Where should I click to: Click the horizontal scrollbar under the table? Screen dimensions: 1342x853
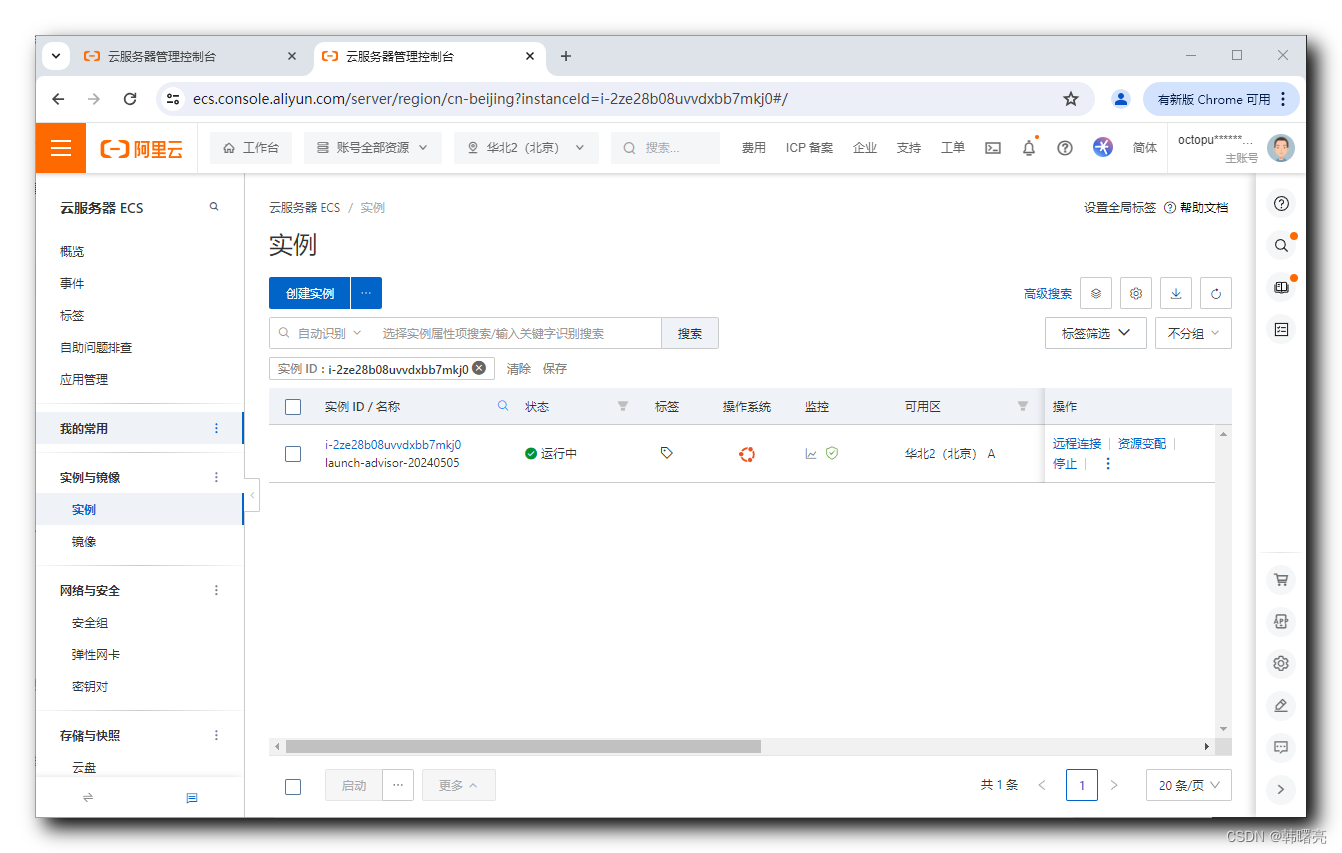coord(523,747)
